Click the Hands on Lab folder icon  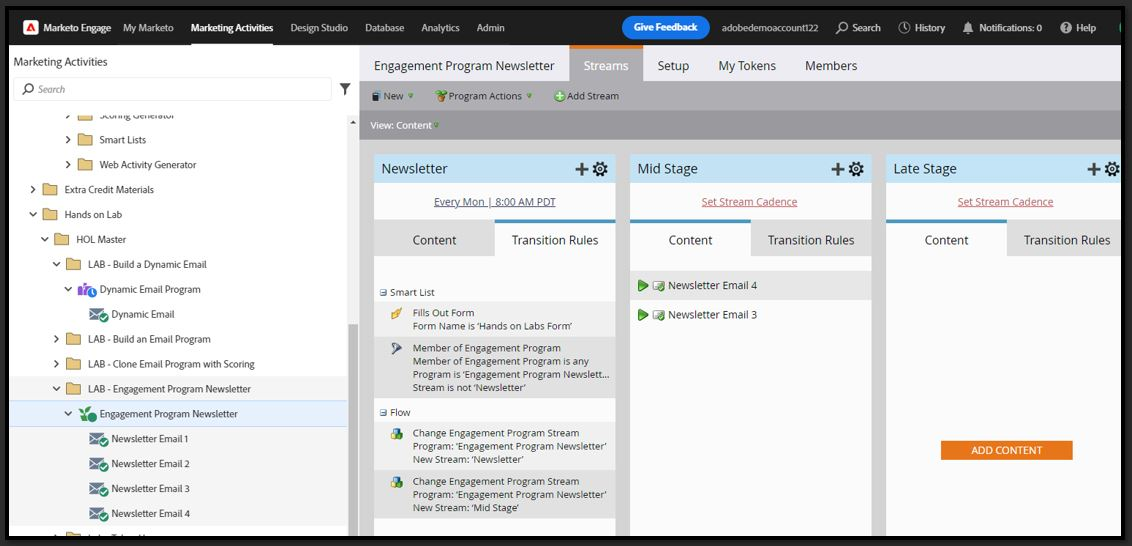[x=50, y=214]
